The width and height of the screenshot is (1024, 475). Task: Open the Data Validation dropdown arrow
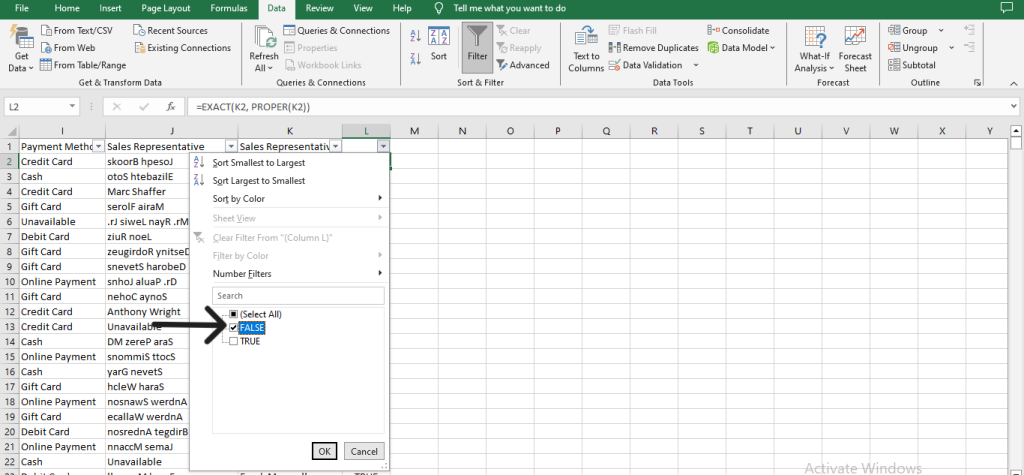696,65
